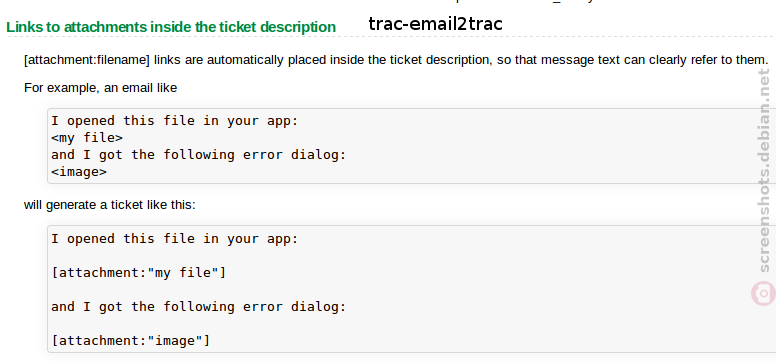Click the screenshots.debian.net camera logo icon
Screen dimensions: 776x362
tap(763, 293)
